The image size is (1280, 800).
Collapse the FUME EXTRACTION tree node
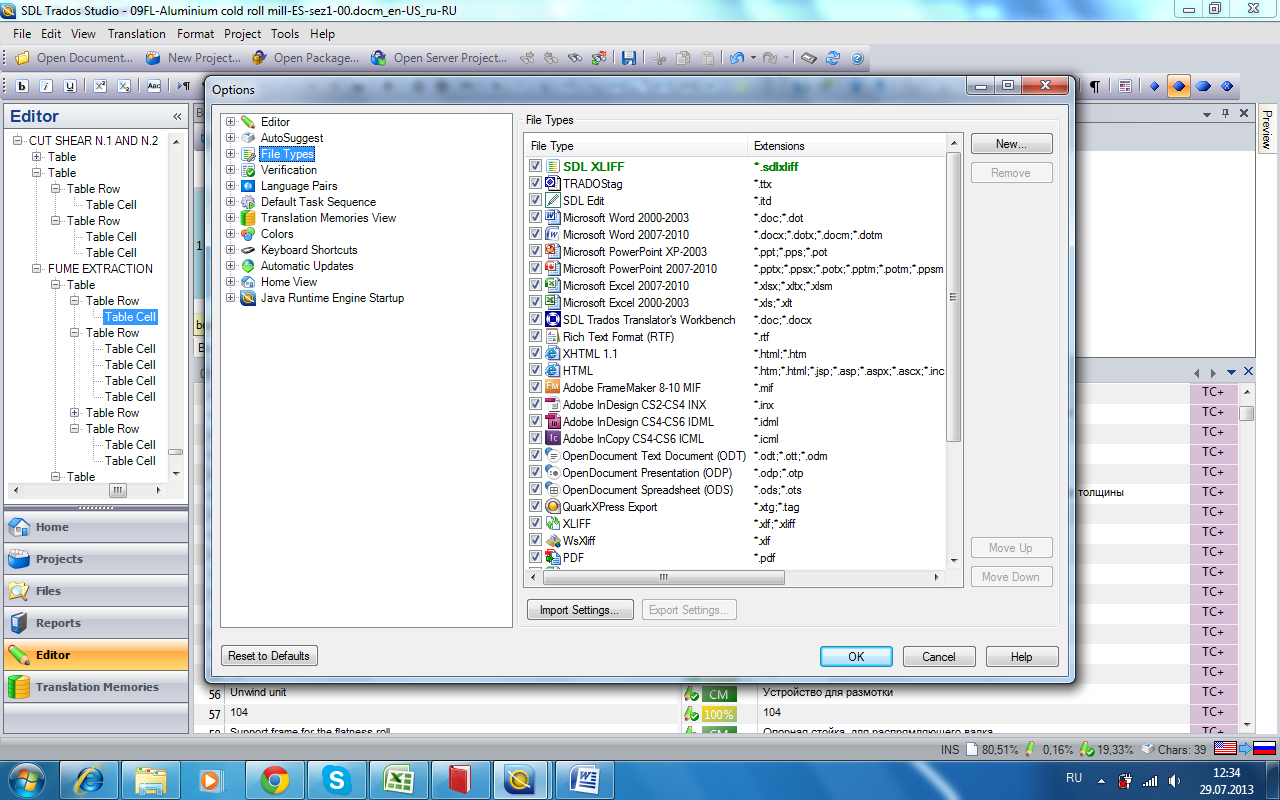(x=37, y=269)
